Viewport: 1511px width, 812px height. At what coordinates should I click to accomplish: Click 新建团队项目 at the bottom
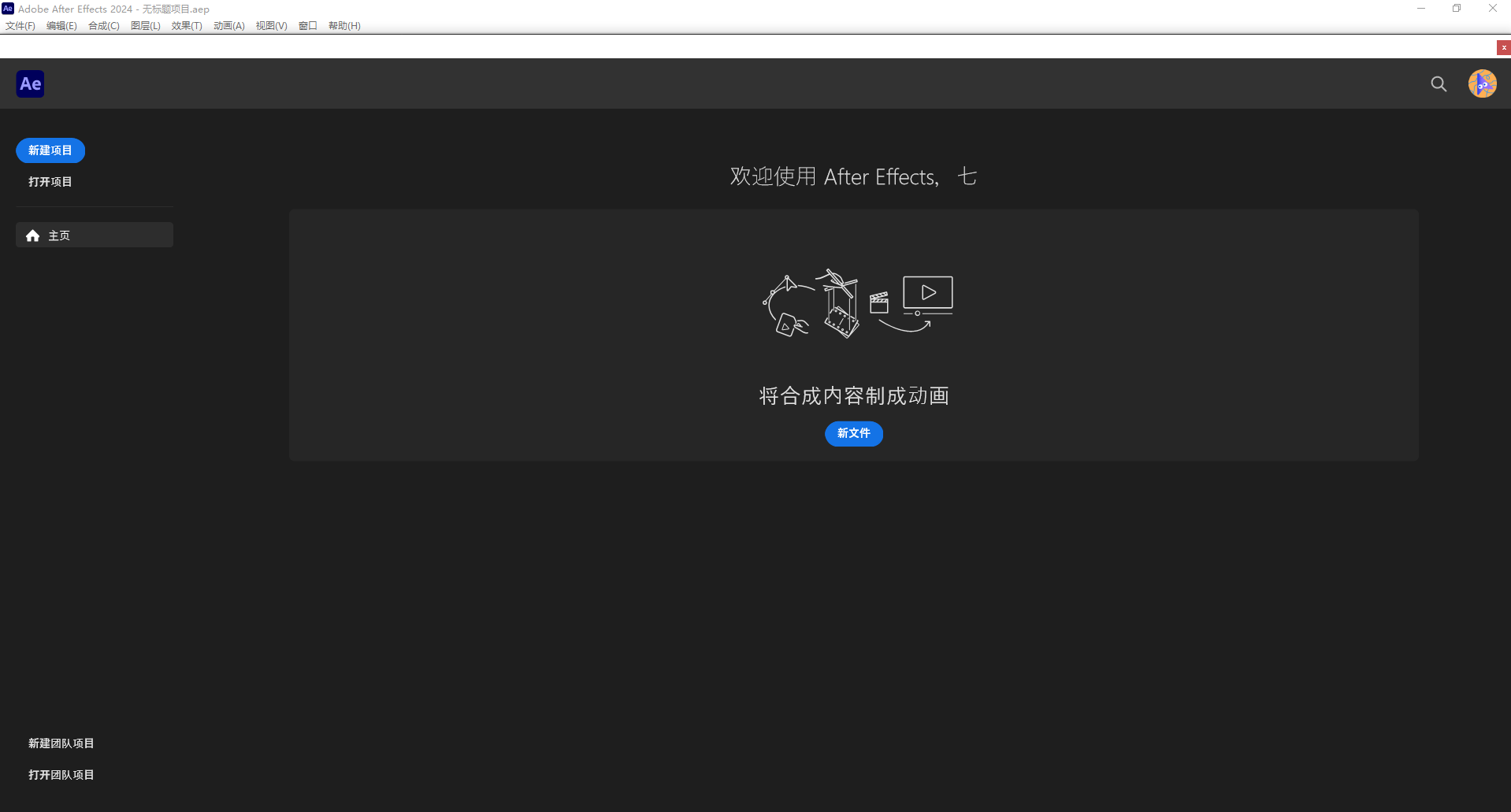point(61,743)
